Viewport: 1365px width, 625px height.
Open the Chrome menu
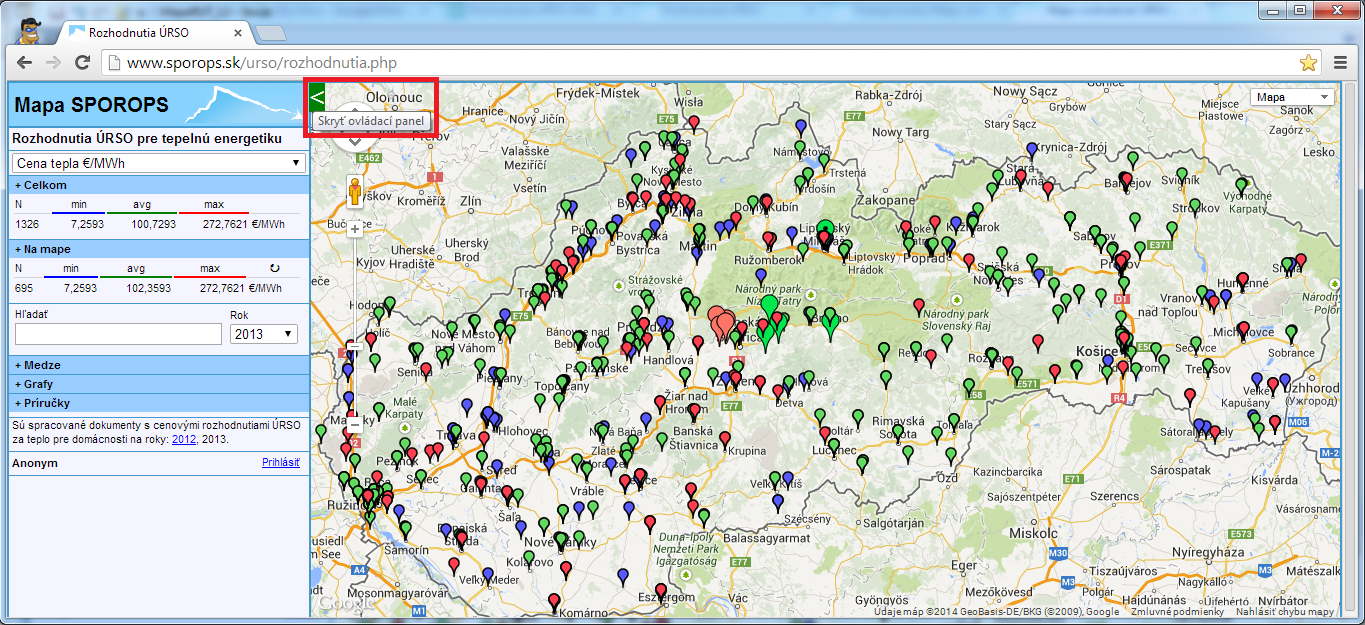[x=1341, y=63]
